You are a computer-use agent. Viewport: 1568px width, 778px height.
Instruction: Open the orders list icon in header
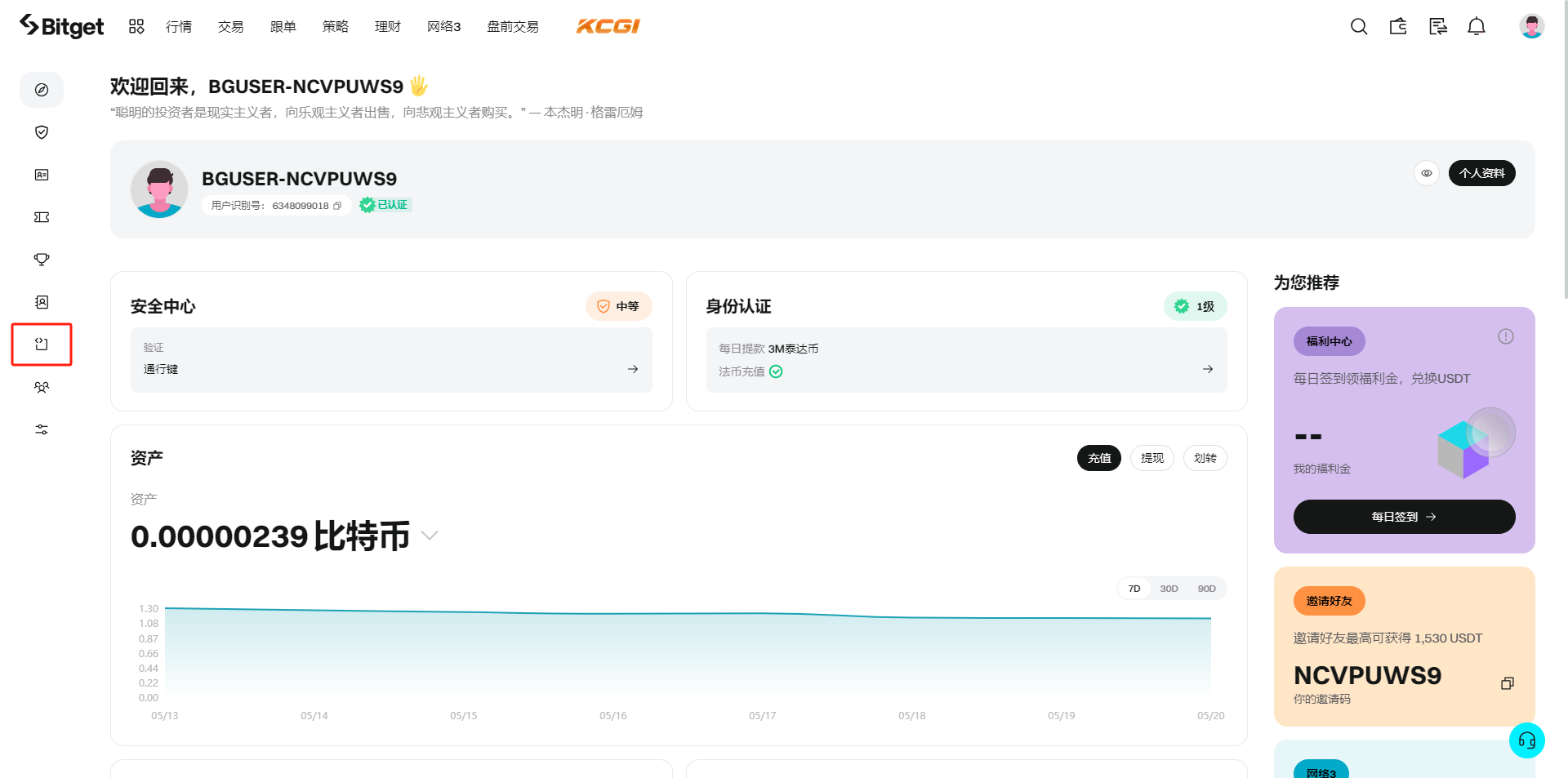click(x=1437, y=26)
